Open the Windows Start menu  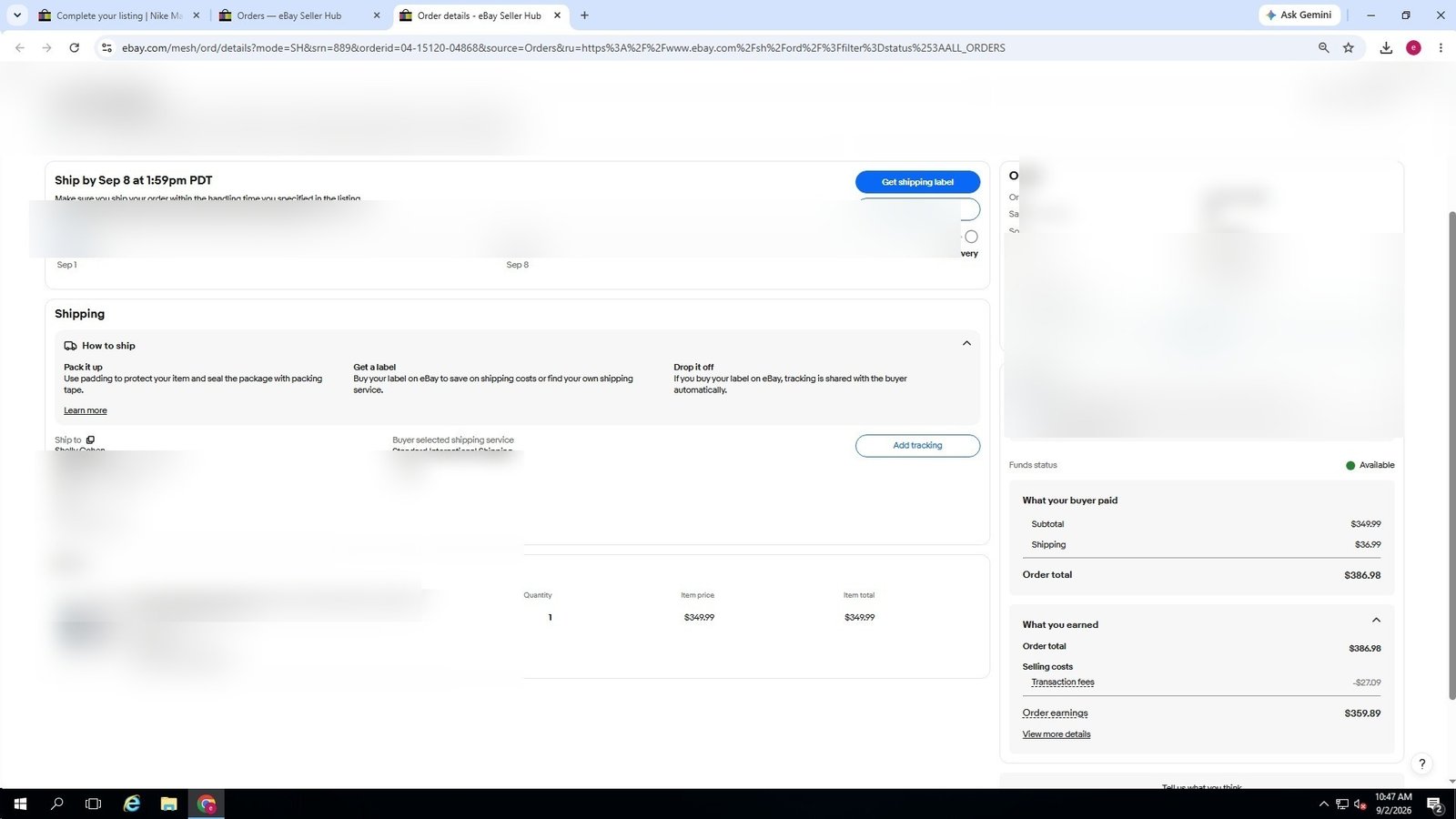[x=20, y=804]
